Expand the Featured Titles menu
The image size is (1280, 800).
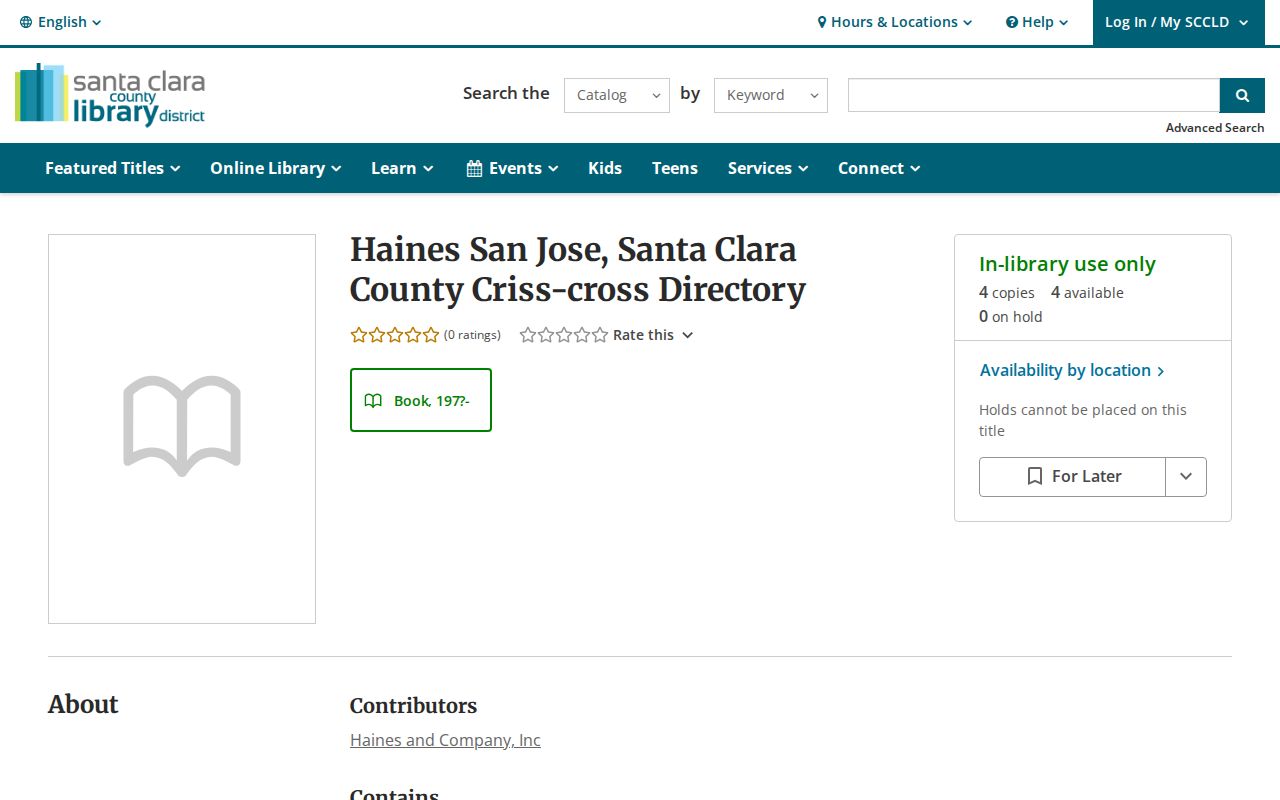coord(113,168)
